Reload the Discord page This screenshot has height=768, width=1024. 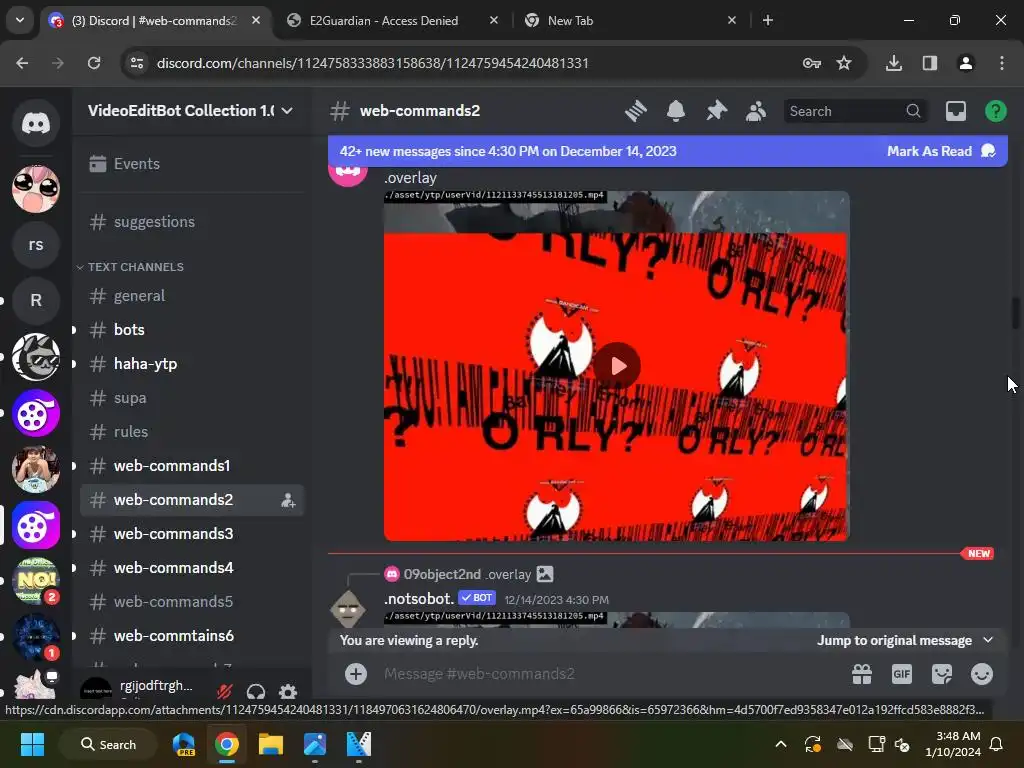pos(94,63)
